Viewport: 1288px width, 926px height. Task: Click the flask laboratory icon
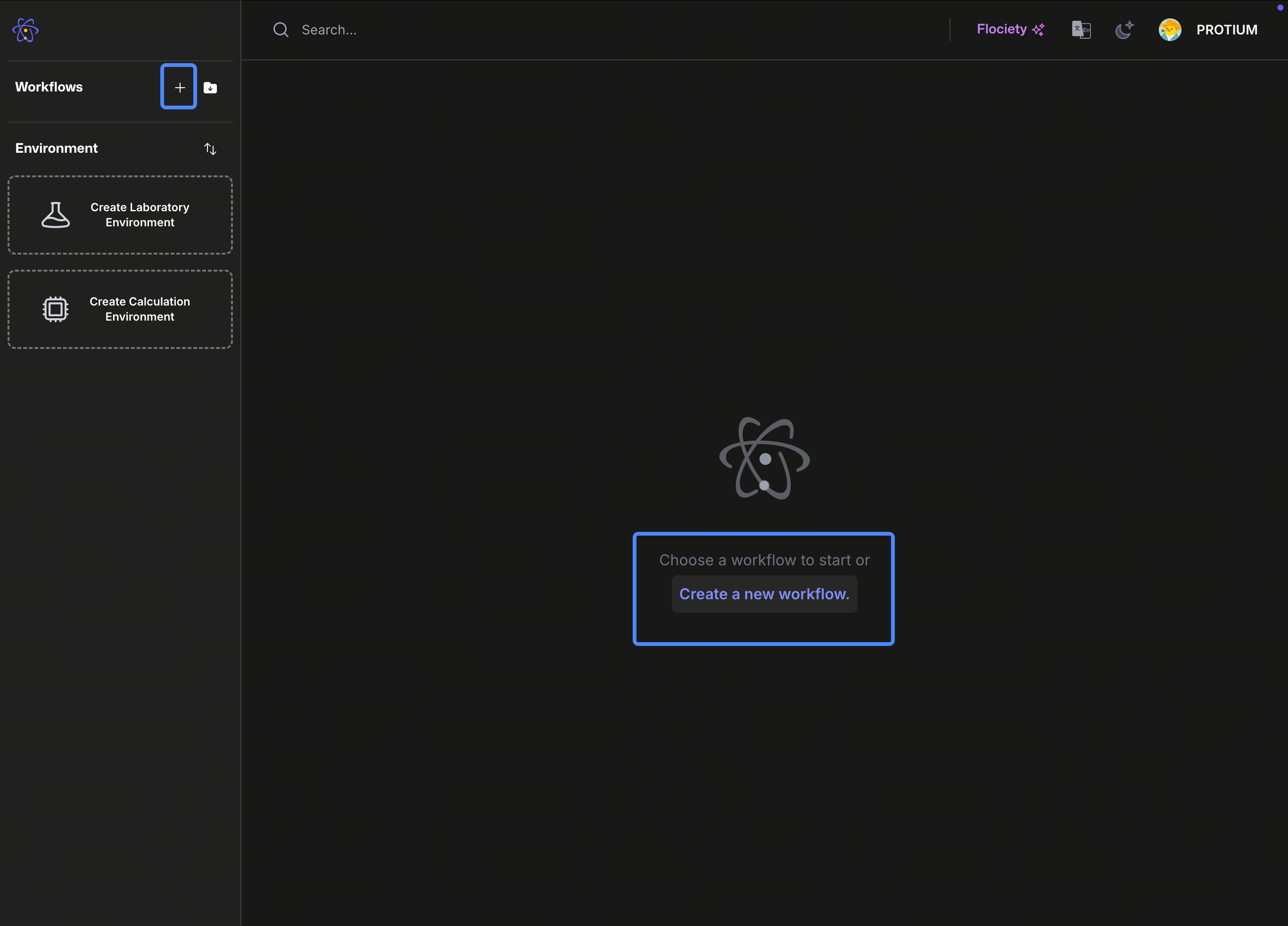pyautogui.click(x=56, y=215)
